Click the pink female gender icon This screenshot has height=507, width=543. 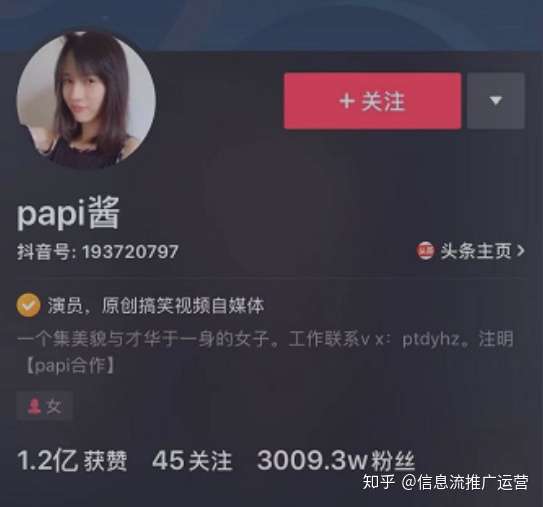pyautogui.click(x=34, y=406)
